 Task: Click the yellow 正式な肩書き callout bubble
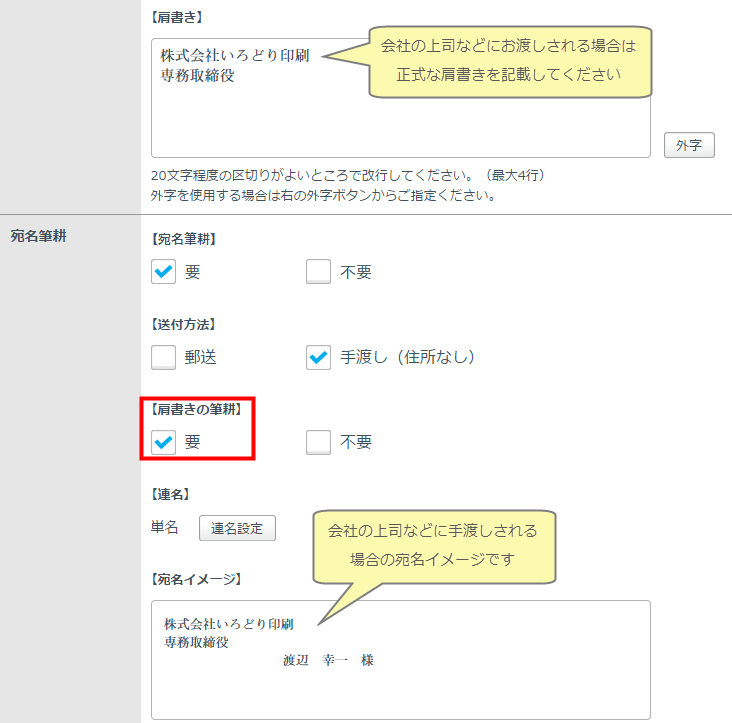(x=510, y=61)
